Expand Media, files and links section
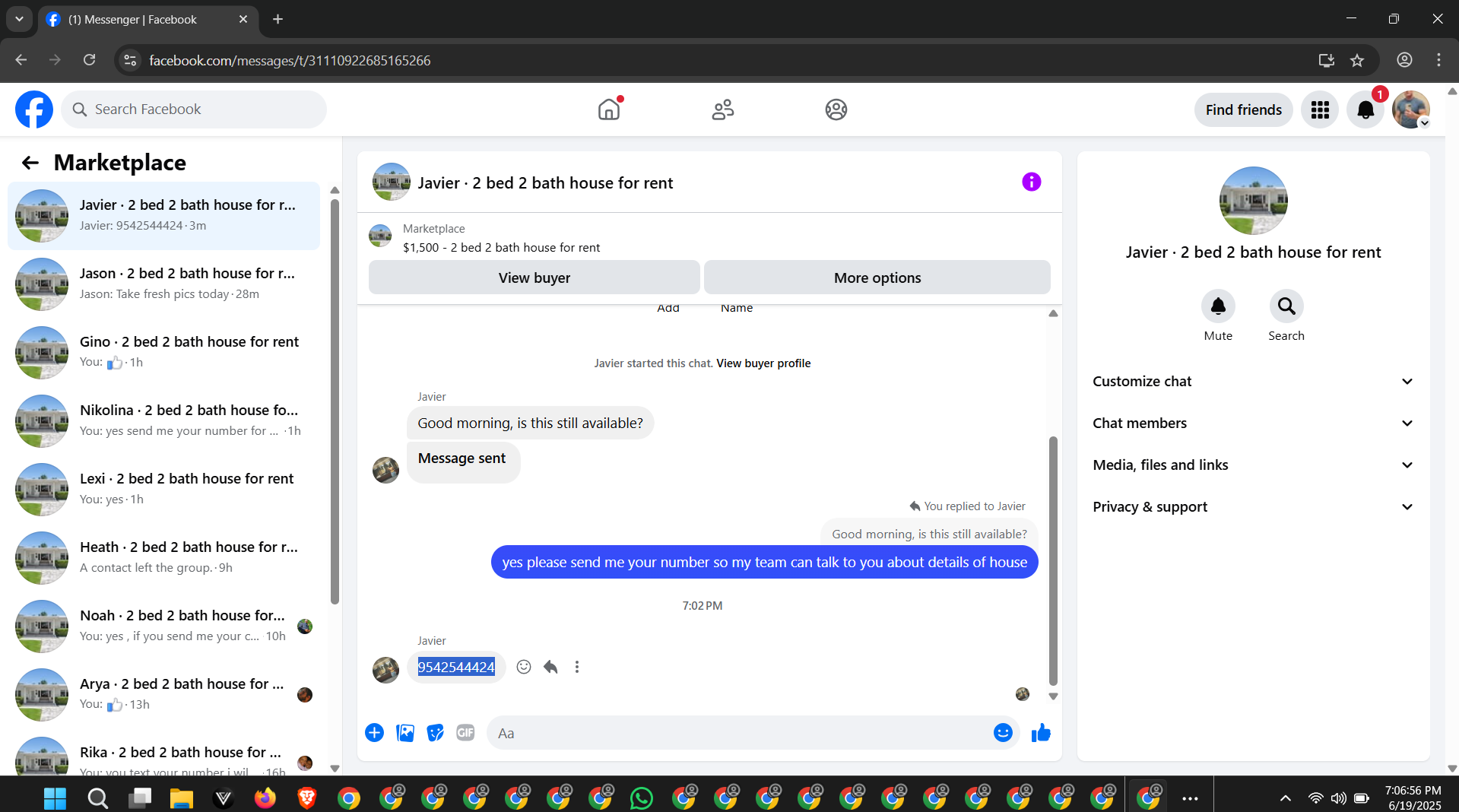The width and height of the screenshot is (1459, 812). click(x=1253, y=465)
